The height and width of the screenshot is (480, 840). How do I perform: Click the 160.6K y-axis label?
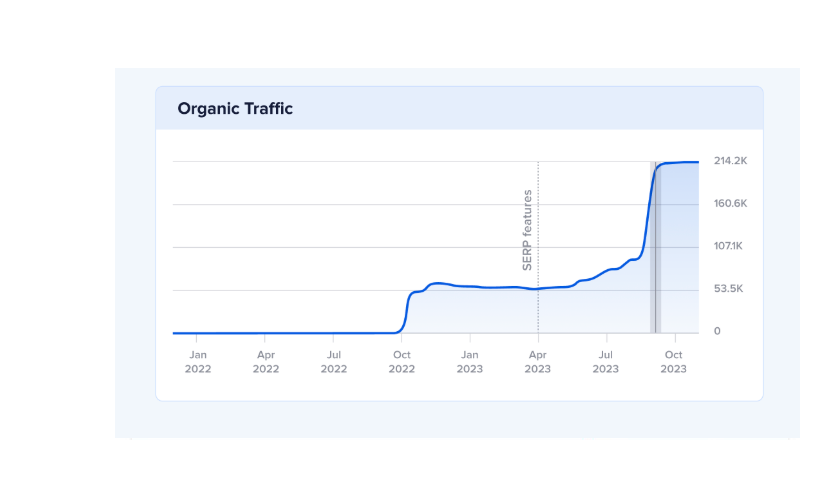(x=731, y=204)
